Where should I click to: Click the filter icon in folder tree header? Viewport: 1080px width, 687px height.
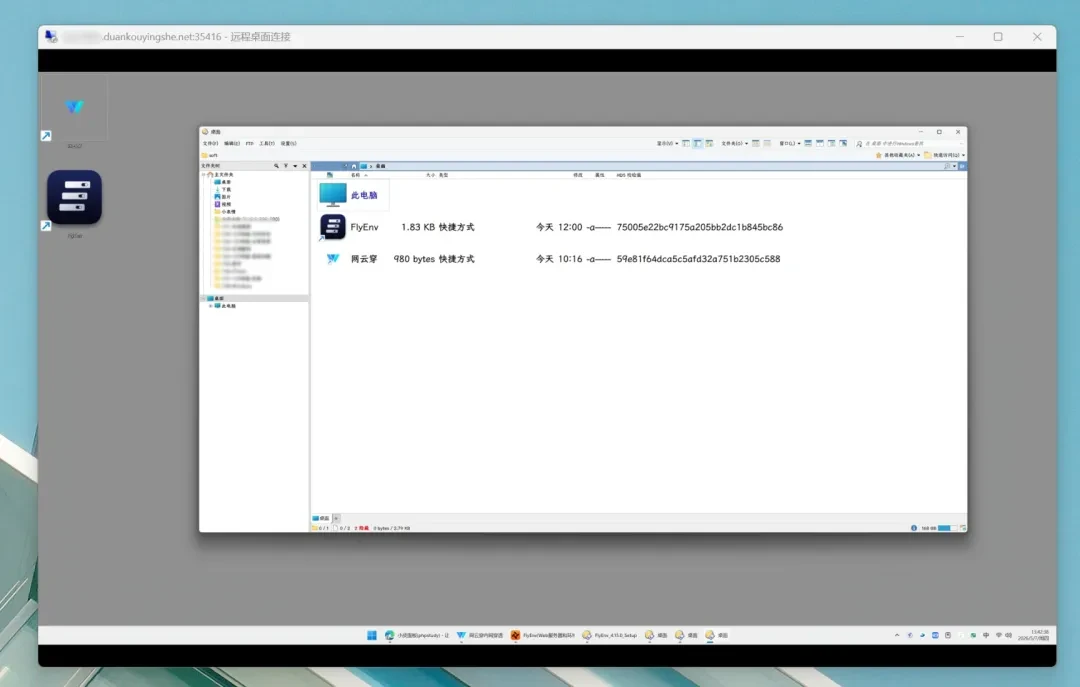[286, 166]
